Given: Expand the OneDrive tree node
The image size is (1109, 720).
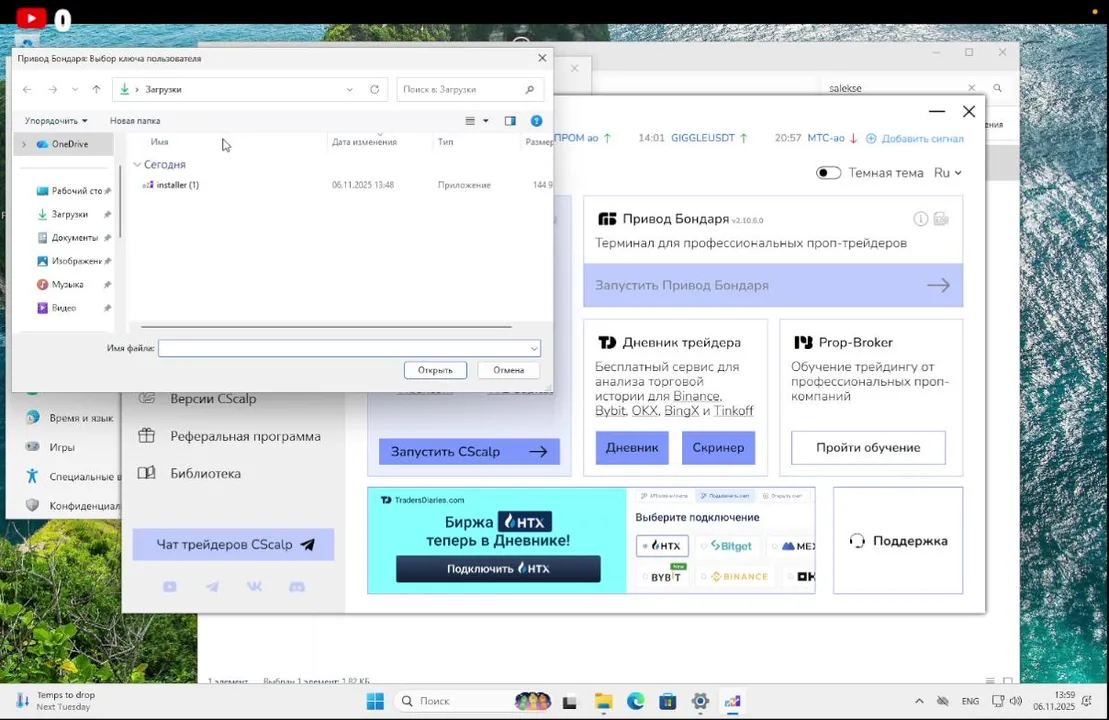Looking at the screenshot, I should (x=24, y=144).
